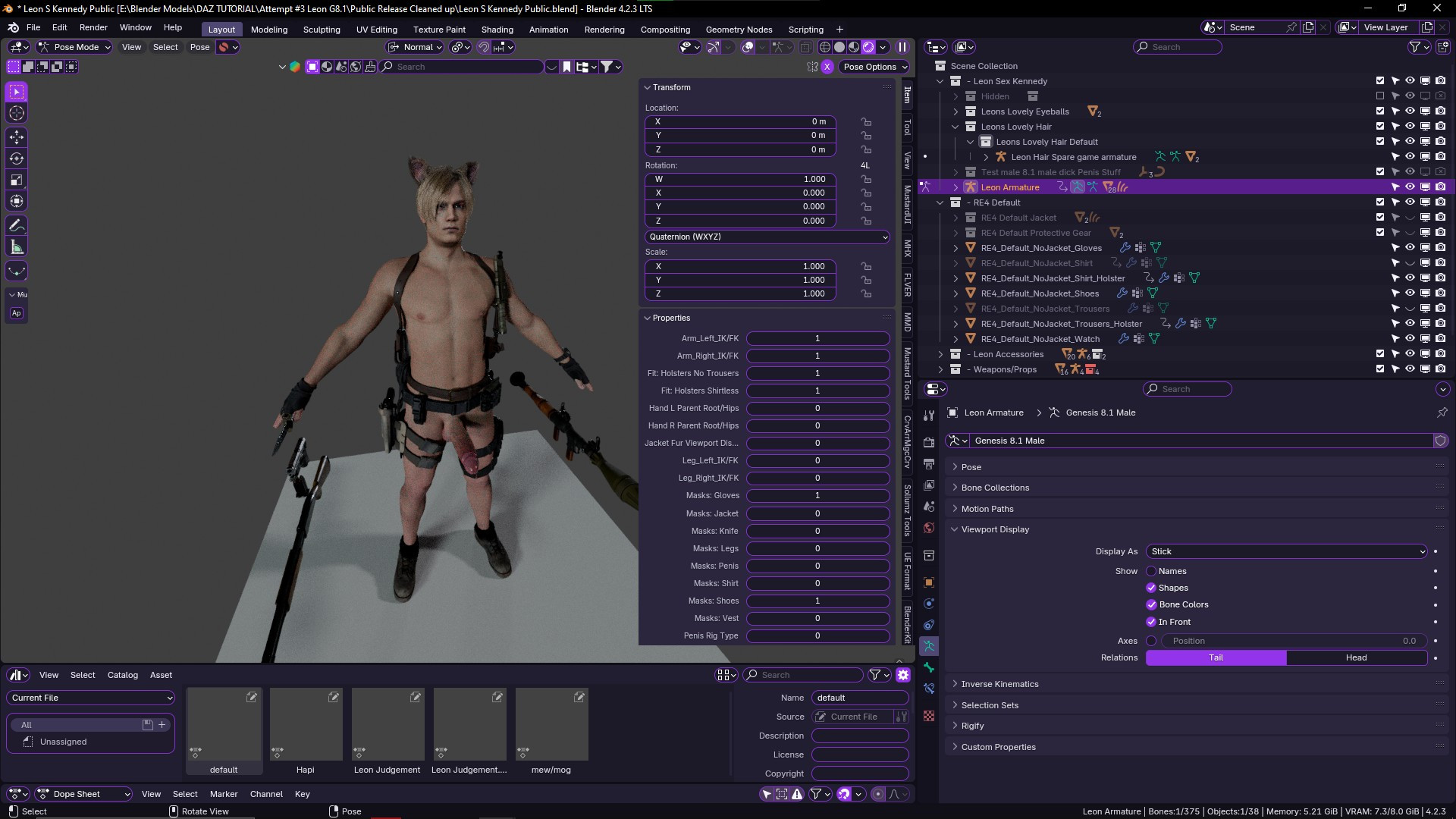1456x819 pixels.
Task: Switch to the Shading workspace tab
Action: tap(497, 30)
